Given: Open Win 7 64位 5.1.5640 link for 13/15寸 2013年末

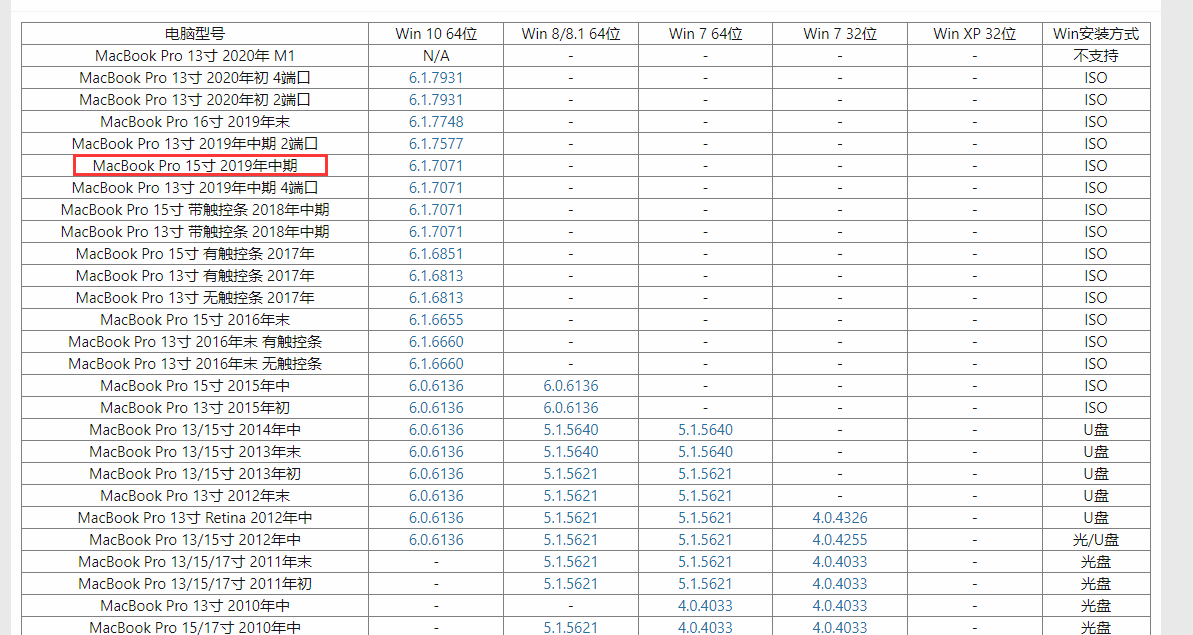Looking at the screenshot, I should (x=705, y=452).
